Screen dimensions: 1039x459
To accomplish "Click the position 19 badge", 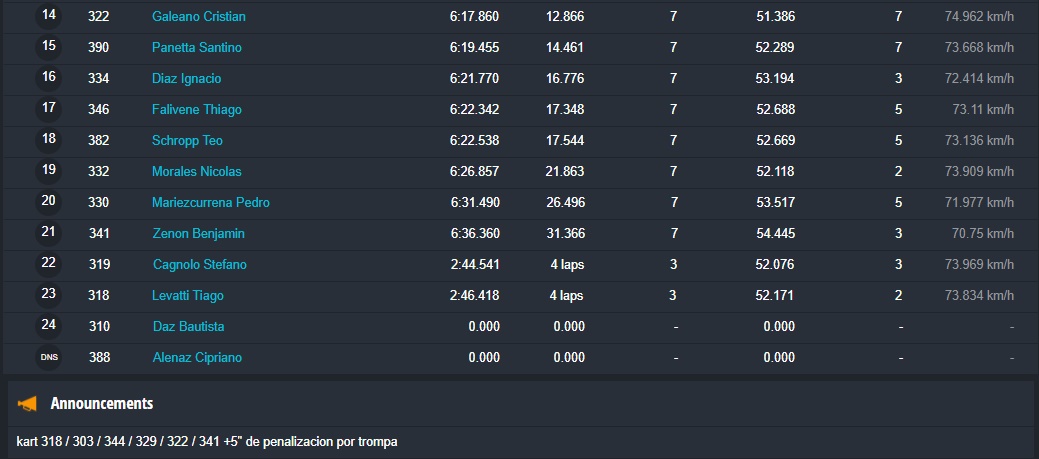I will [49, 170].
